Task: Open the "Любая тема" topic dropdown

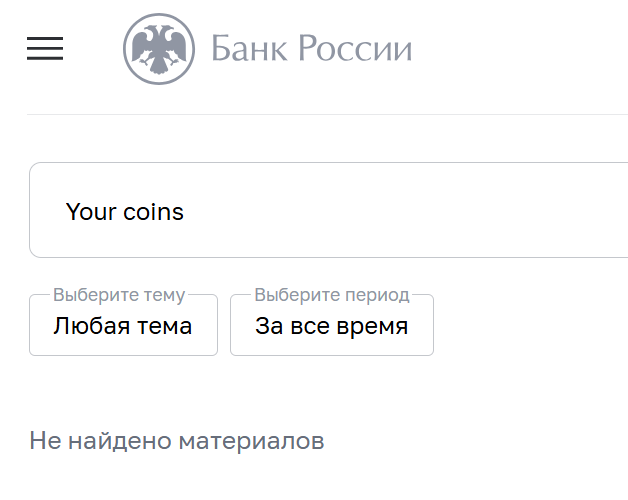Action: (123, 326)
